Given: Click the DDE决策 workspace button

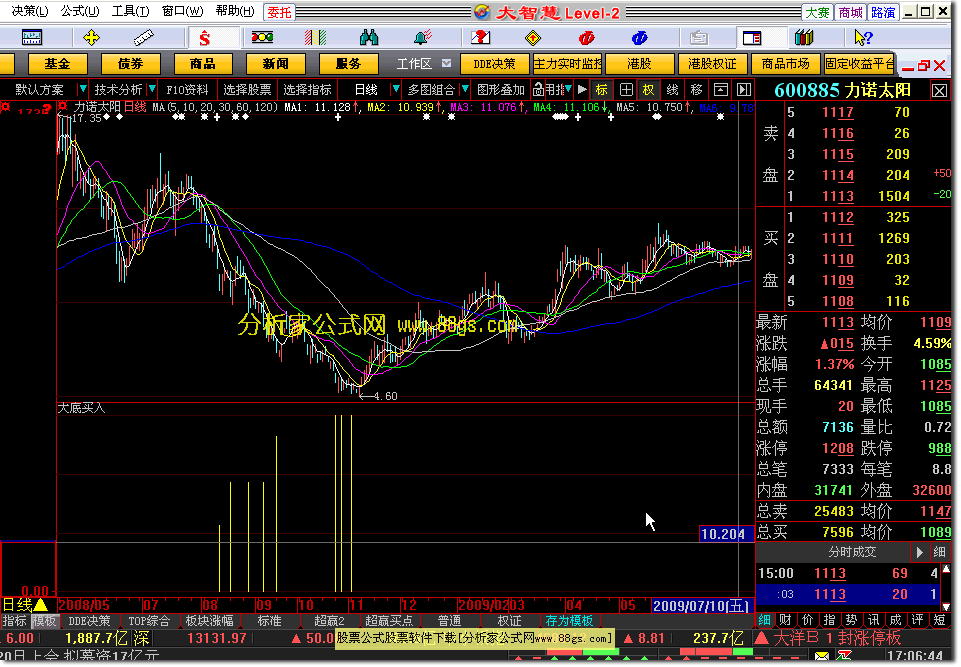Looking at the screenshot, I should point(494,64).
